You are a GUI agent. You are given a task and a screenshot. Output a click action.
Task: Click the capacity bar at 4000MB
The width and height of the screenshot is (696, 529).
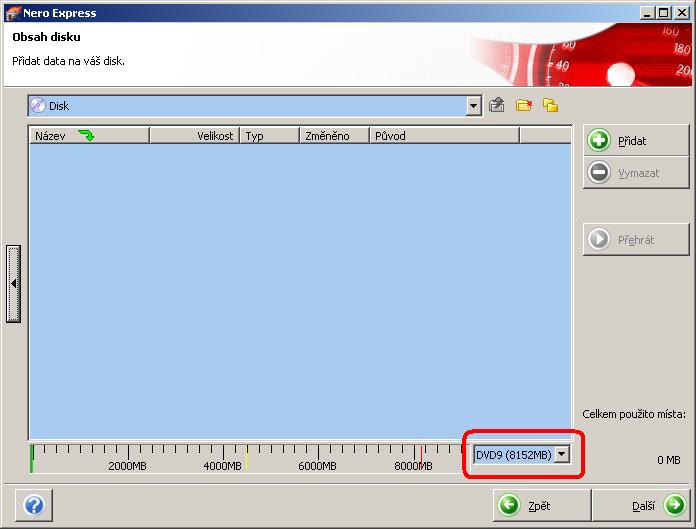(x=223, y=466)
